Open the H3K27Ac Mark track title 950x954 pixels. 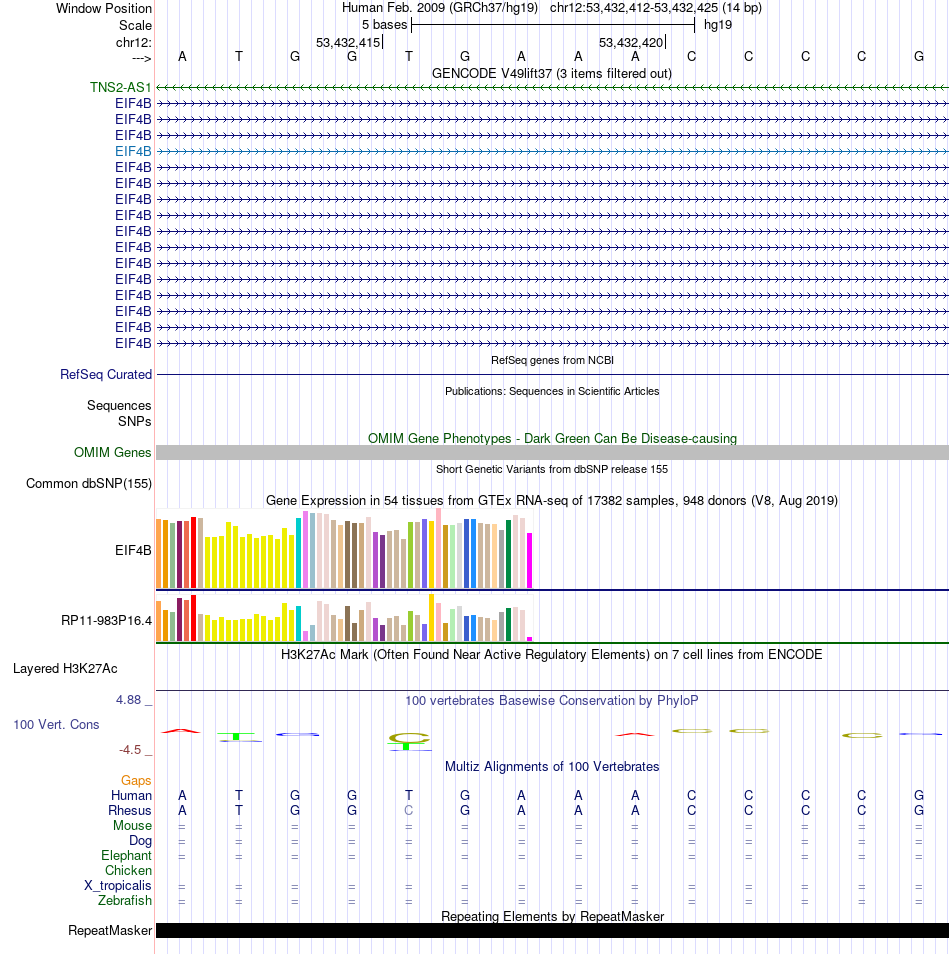552,655
